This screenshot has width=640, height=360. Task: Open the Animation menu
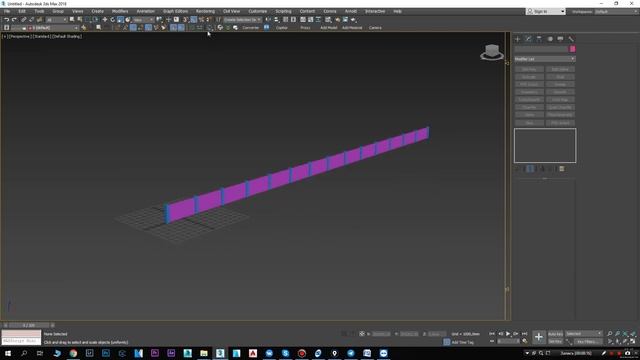click(x=145, y=11)
